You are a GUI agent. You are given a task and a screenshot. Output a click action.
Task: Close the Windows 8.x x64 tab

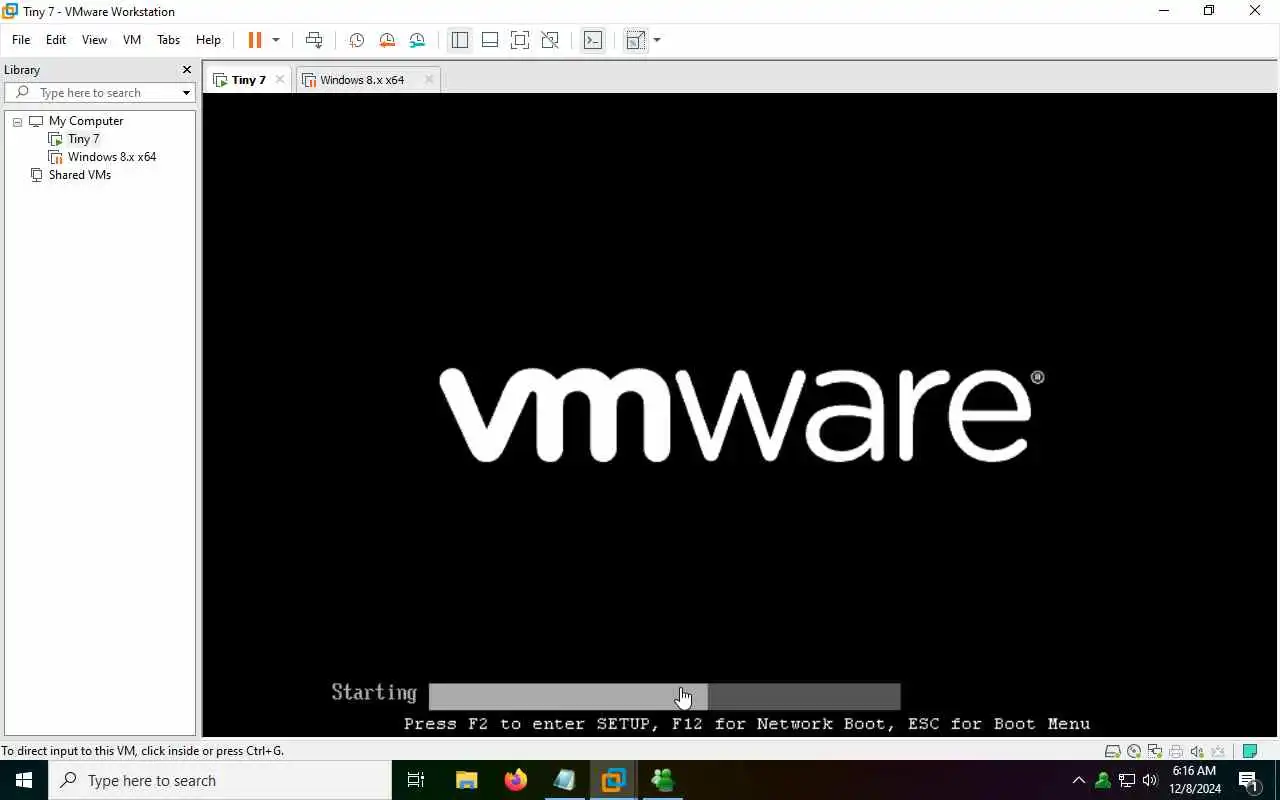tap(429, 80)
